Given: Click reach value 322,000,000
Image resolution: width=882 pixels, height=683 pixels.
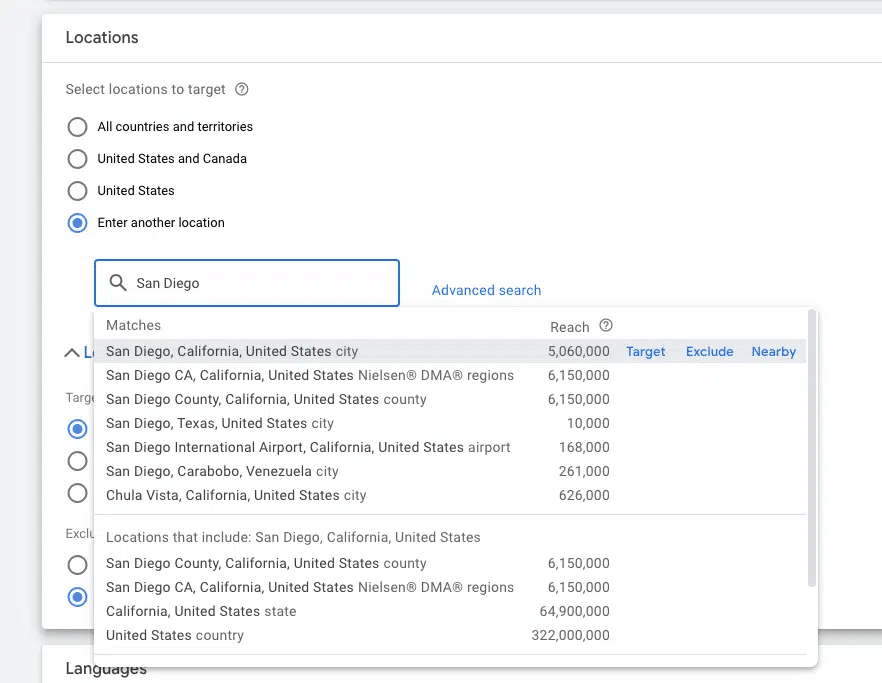Looking at the screenshot, I should 570,635.
